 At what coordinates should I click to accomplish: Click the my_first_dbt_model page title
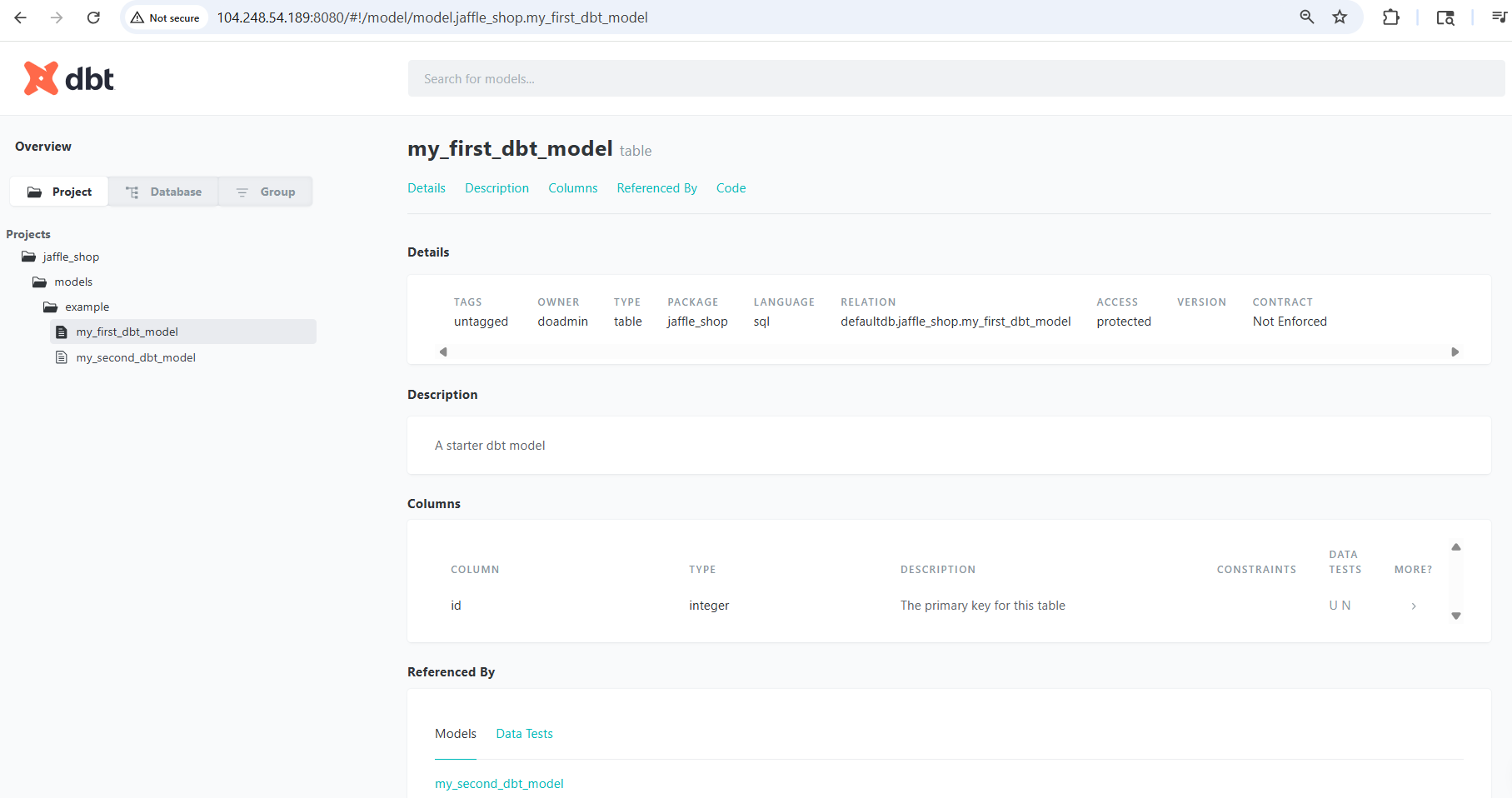coord(510,148)
